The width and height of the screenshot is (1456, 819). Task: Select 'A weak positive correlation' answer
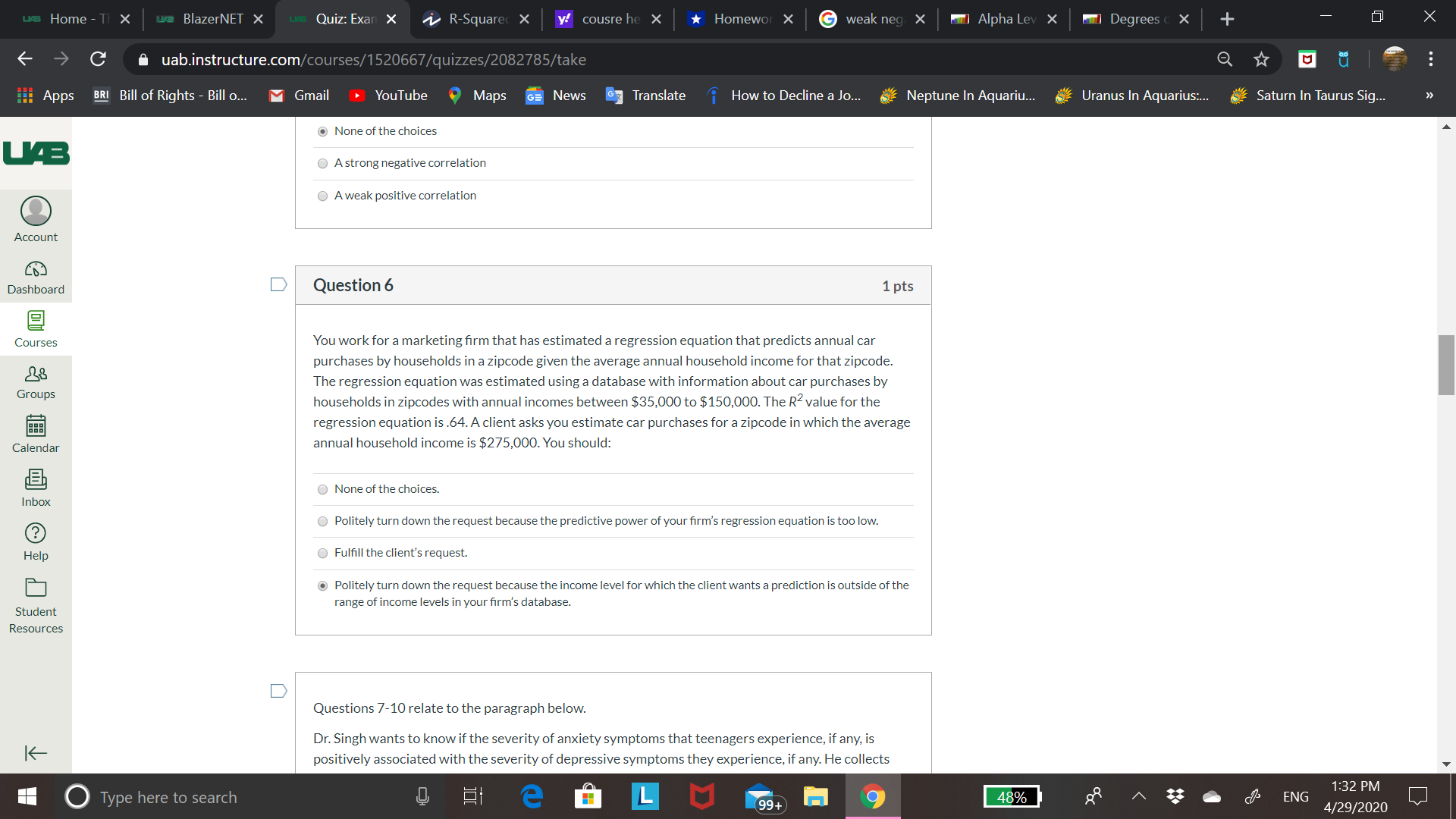point(322,196)
